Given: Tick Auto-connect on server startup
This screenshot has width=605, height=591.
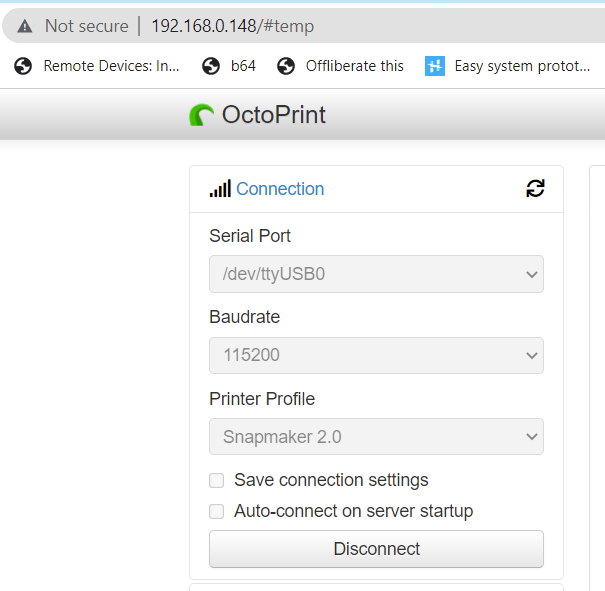Looking at the screenshot, I should coord(216,512).
